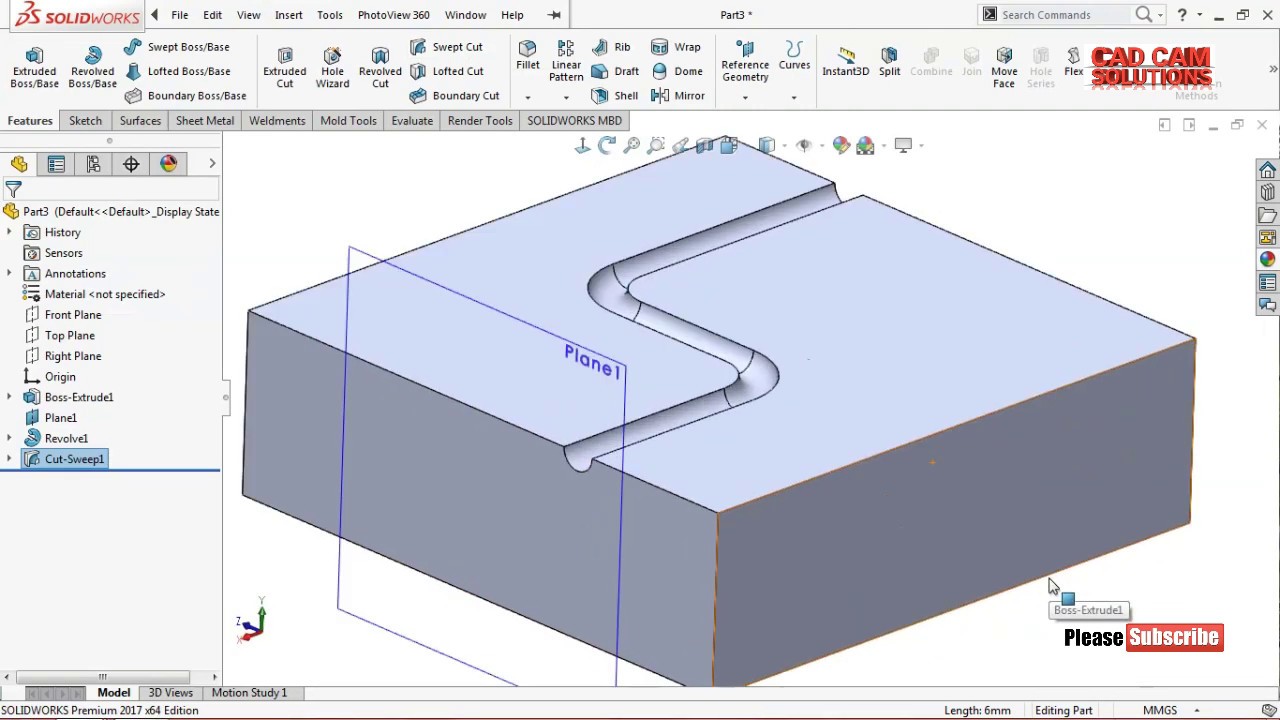This screenshot has width=1280, height=720.
Task: Select the Revolved Boss/Base tool
Action: point(92,67)
